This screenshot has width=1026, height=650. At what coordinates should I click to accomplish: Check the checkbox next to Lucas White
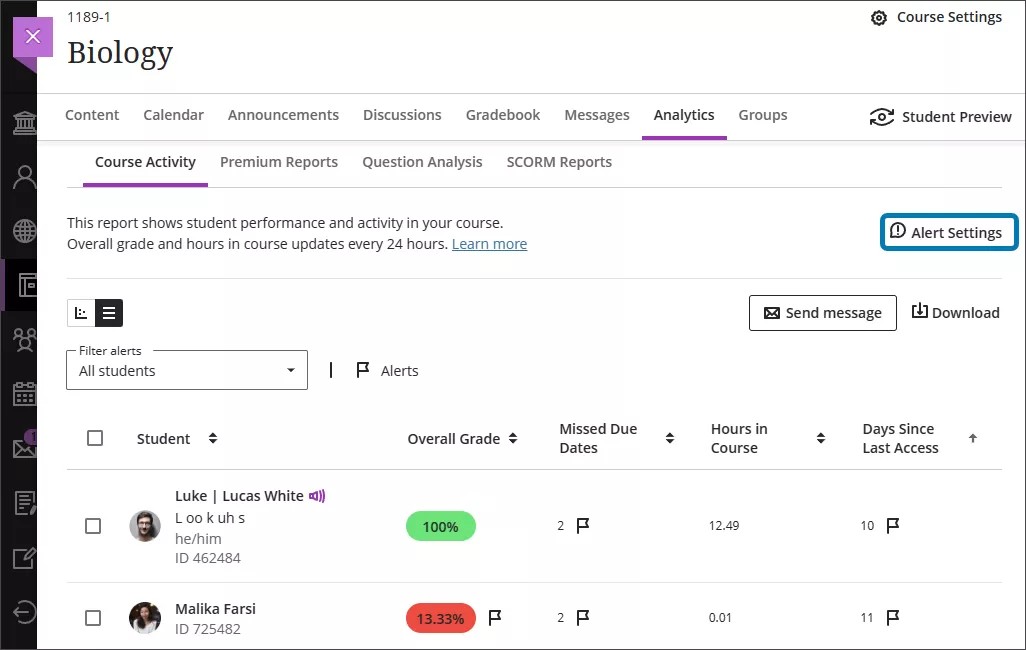point(93,525)
